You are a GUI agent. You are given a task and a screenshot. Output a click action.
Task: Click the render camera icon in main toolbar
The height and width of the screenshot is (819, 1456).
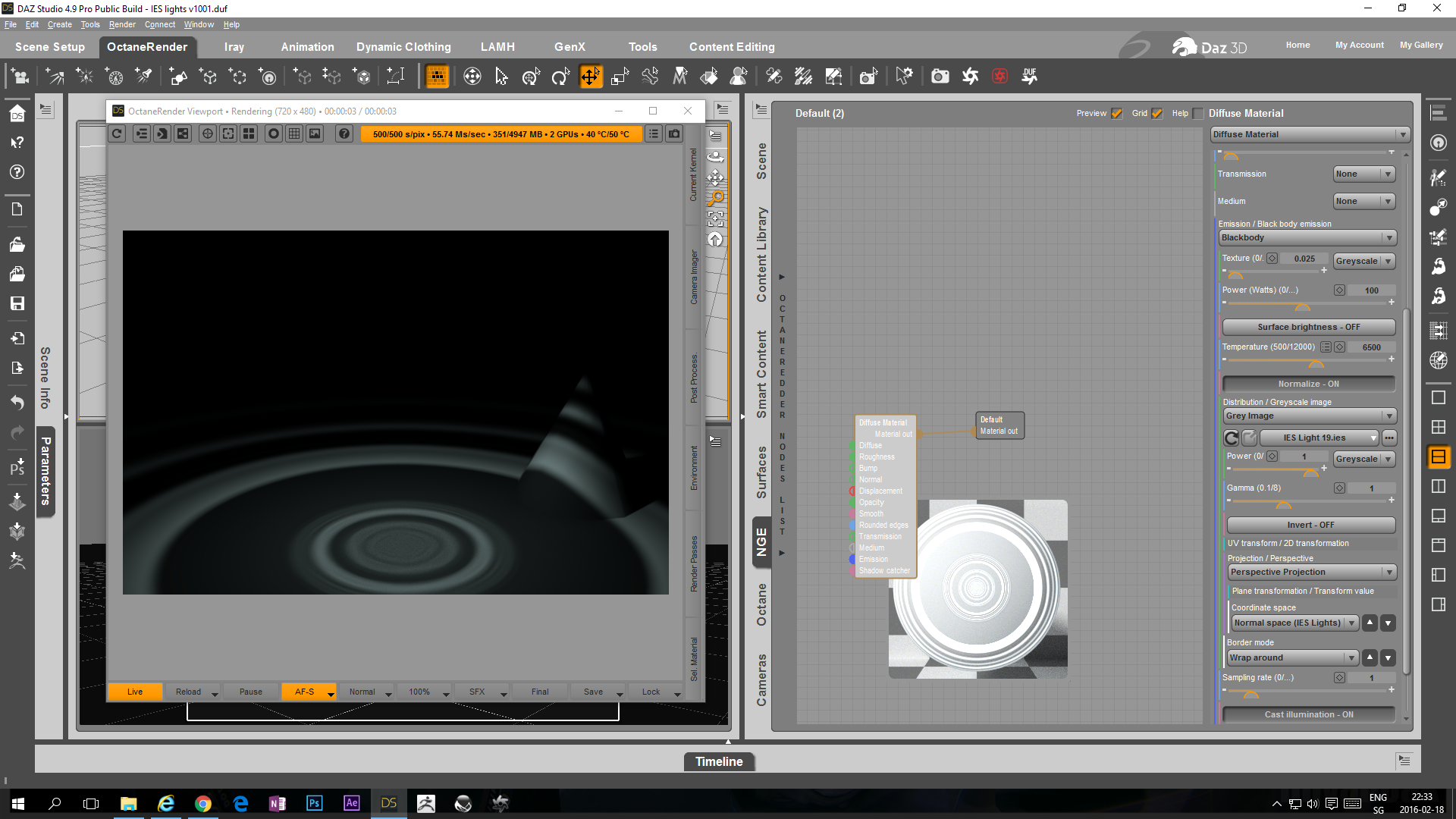coord(940,77)
